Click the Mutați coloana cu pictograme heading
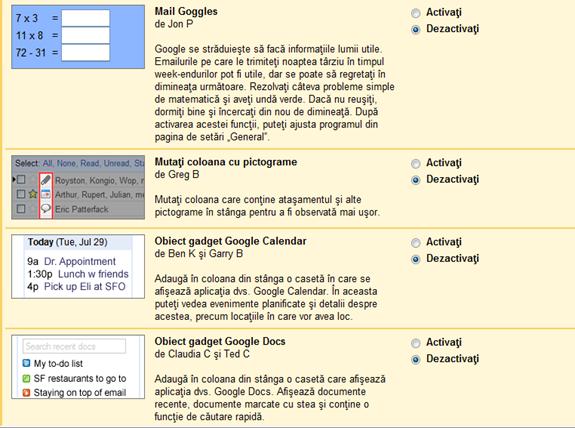 [x=226, y=162]
